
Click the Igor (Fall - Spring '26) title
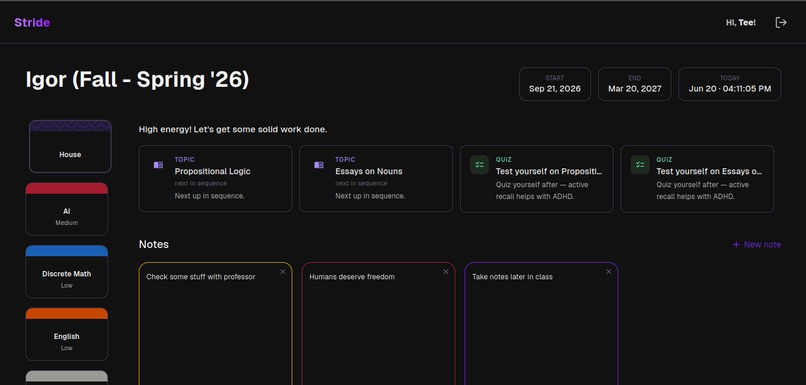(x=137, y=80)
